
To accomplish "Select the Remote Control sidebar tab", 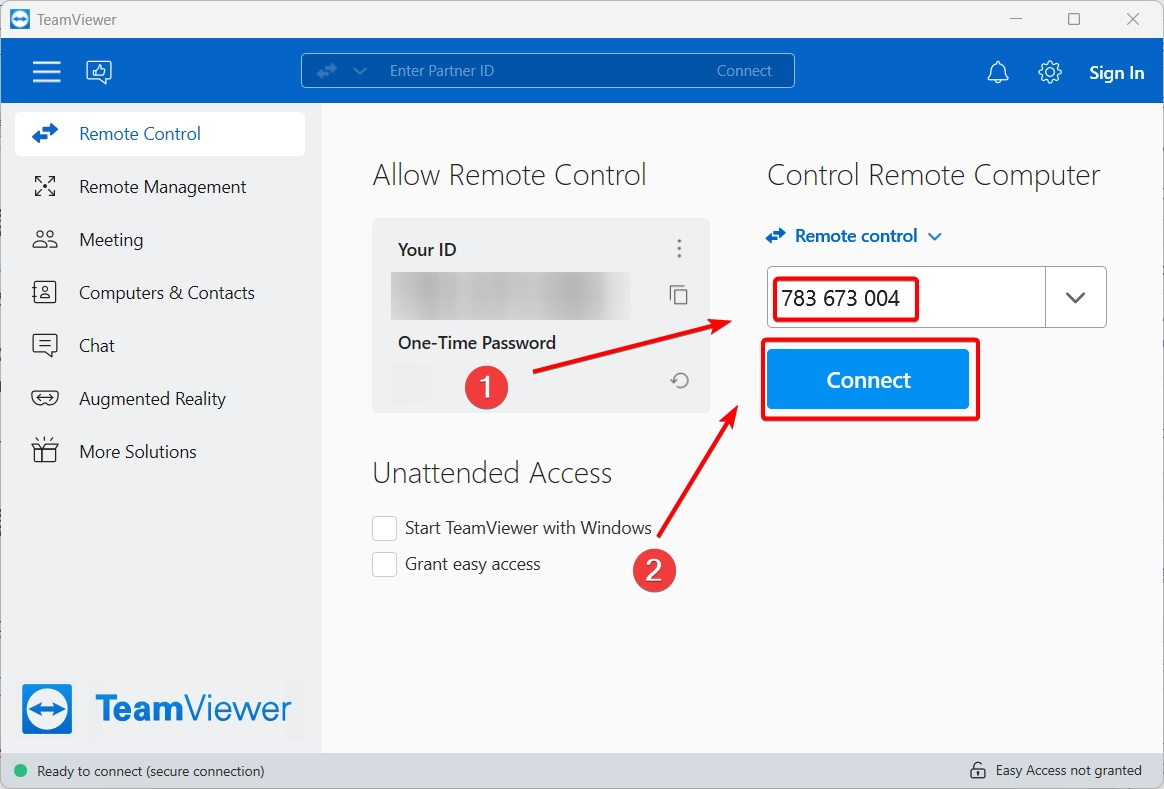I will (160, 134).
